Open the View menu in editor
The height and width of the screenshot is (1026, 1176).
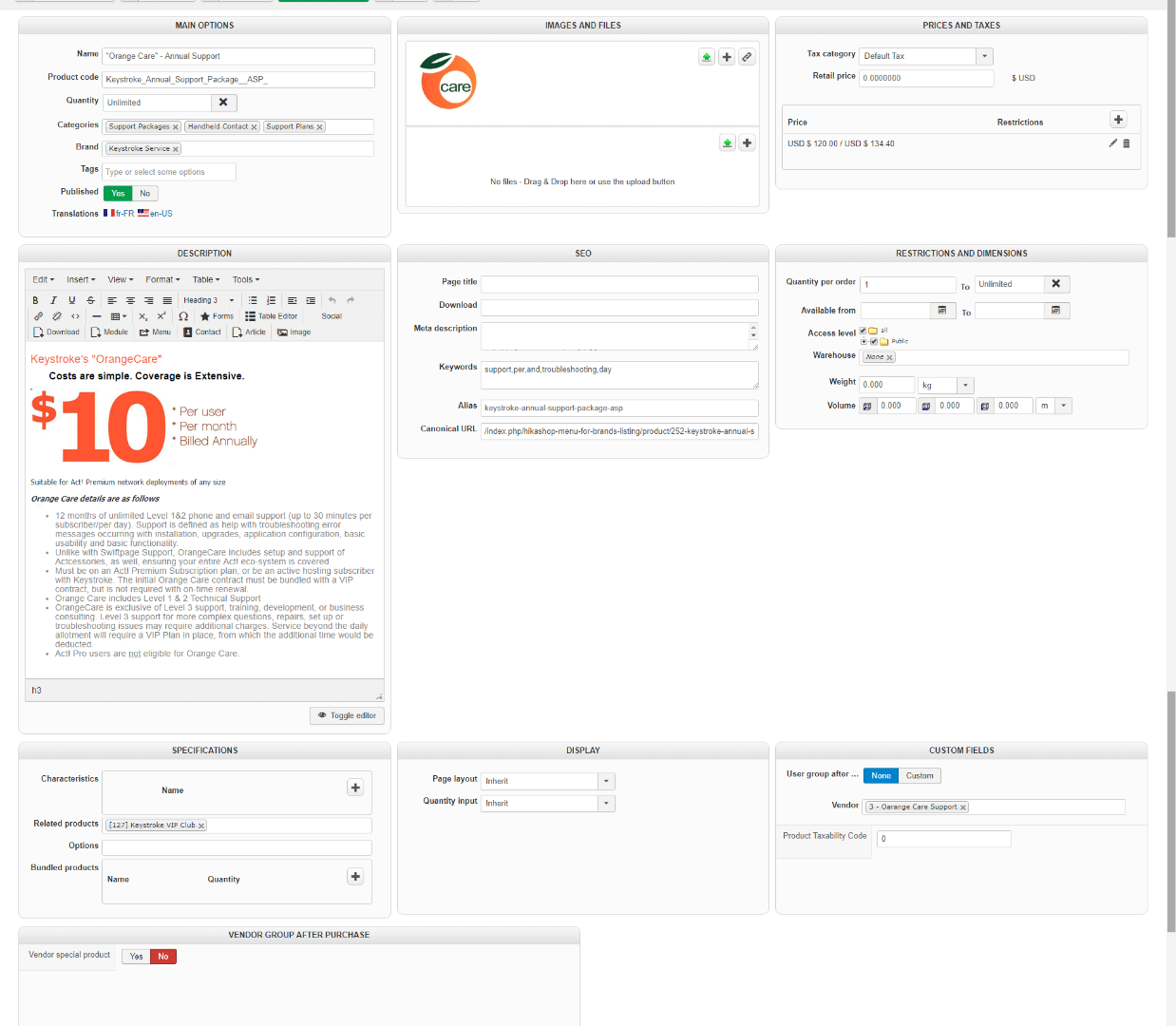(x=120, y=280)
